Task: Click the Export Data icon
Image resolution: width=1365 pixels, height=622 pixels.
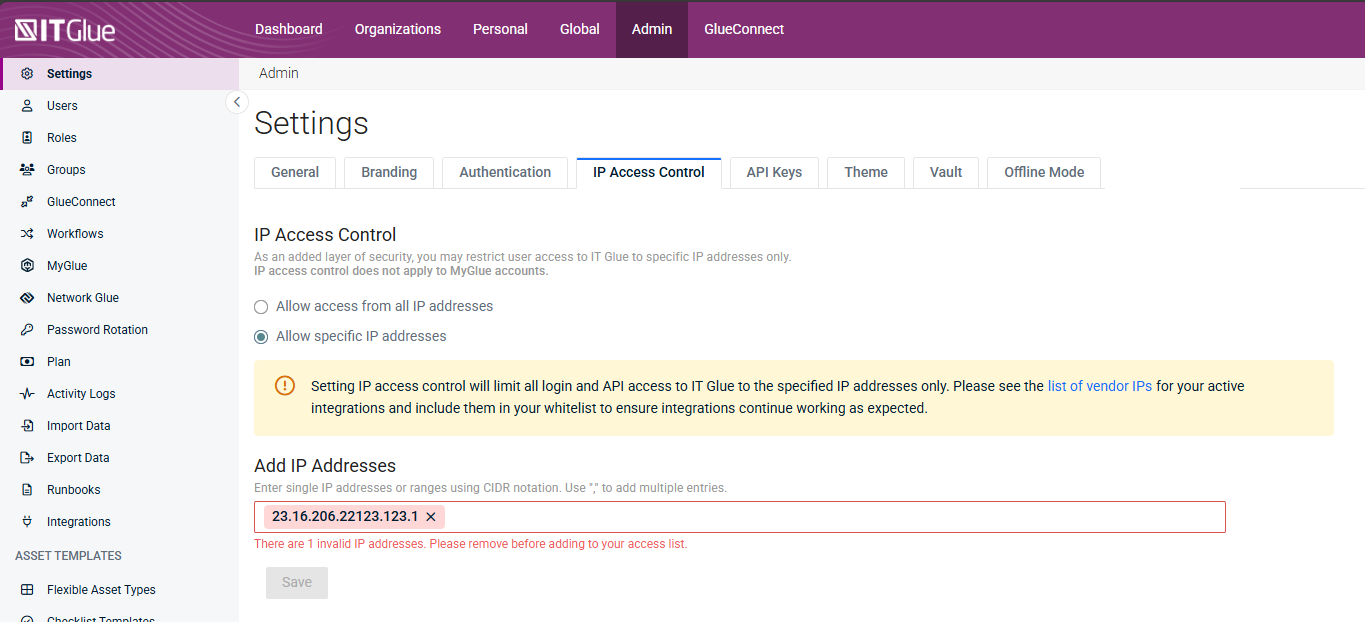Action: click(x=27, y=458)
